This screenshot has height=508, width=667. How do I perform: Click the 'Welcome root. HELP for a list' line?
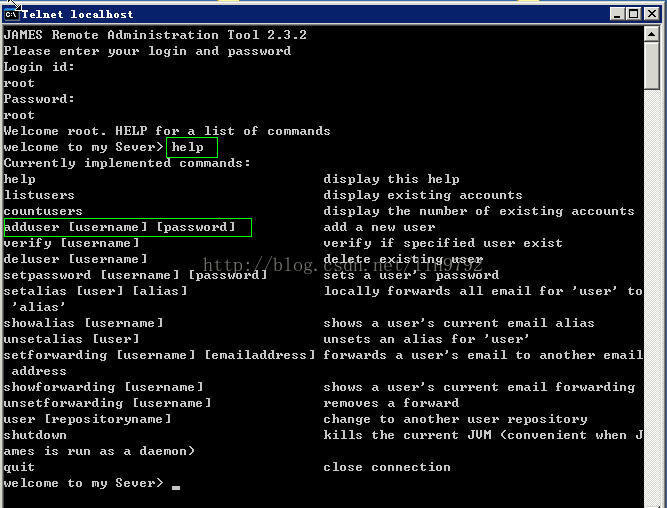(x=167, y=131)
